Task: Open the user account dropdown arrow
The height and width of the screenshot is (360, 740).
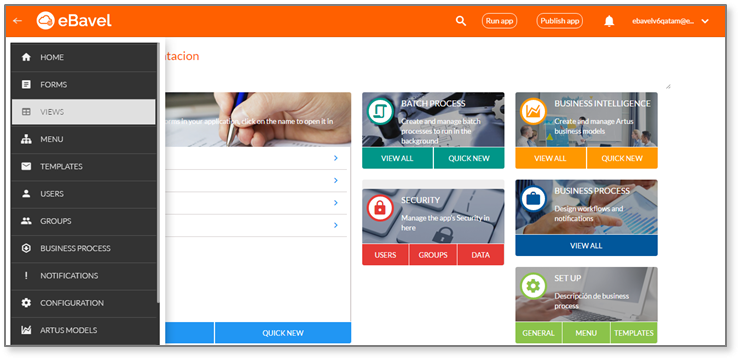Action: (x=705, y=21)
